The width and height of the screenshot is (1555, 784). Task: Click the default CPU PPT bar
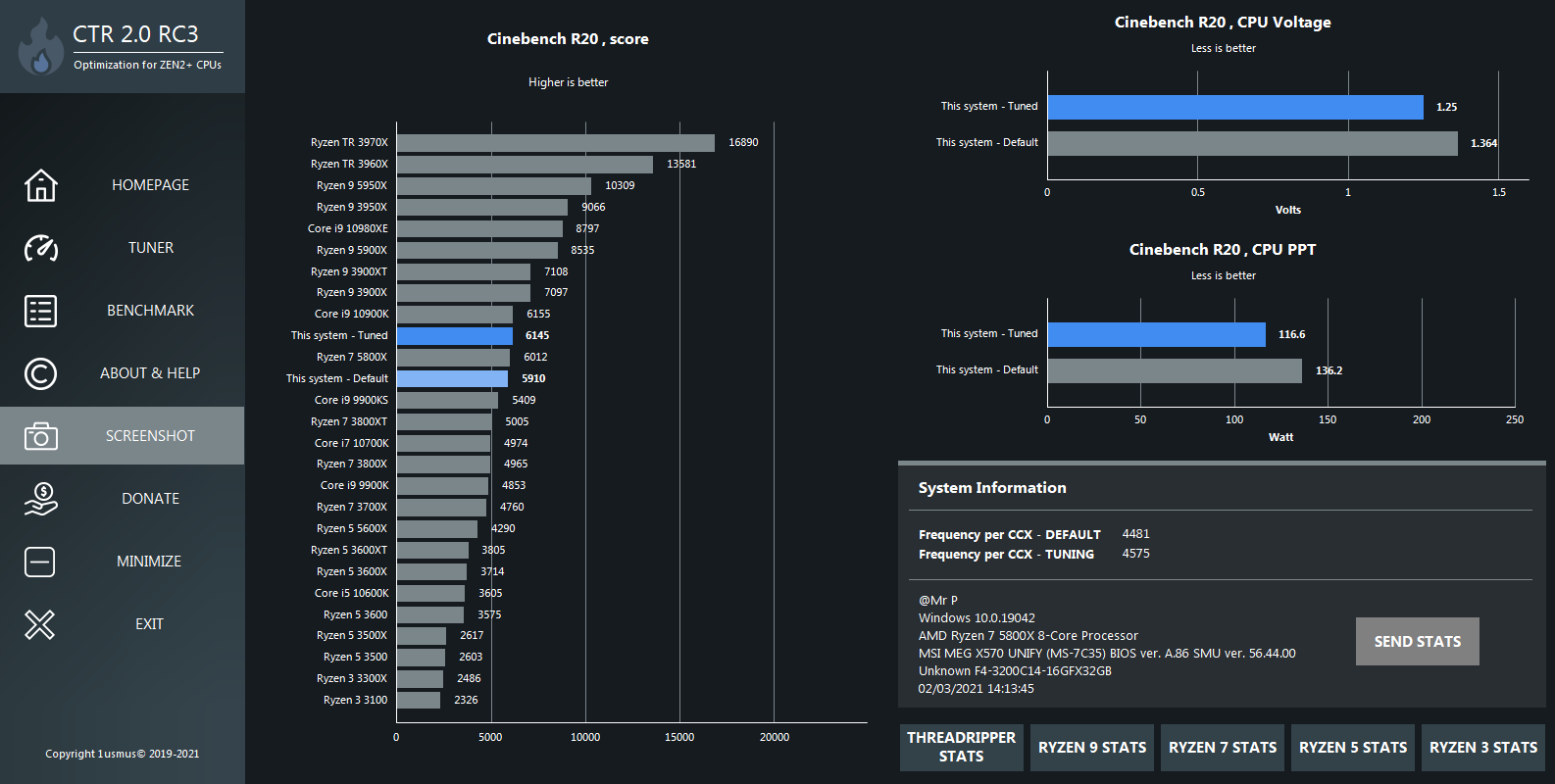tap(1175, 370)
